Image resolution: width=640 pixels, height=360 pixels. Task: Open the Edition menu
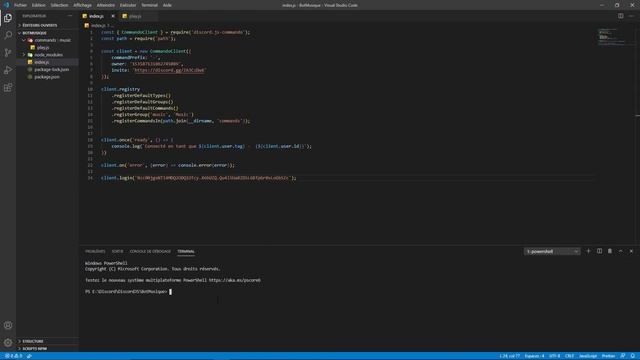point(39,5)
